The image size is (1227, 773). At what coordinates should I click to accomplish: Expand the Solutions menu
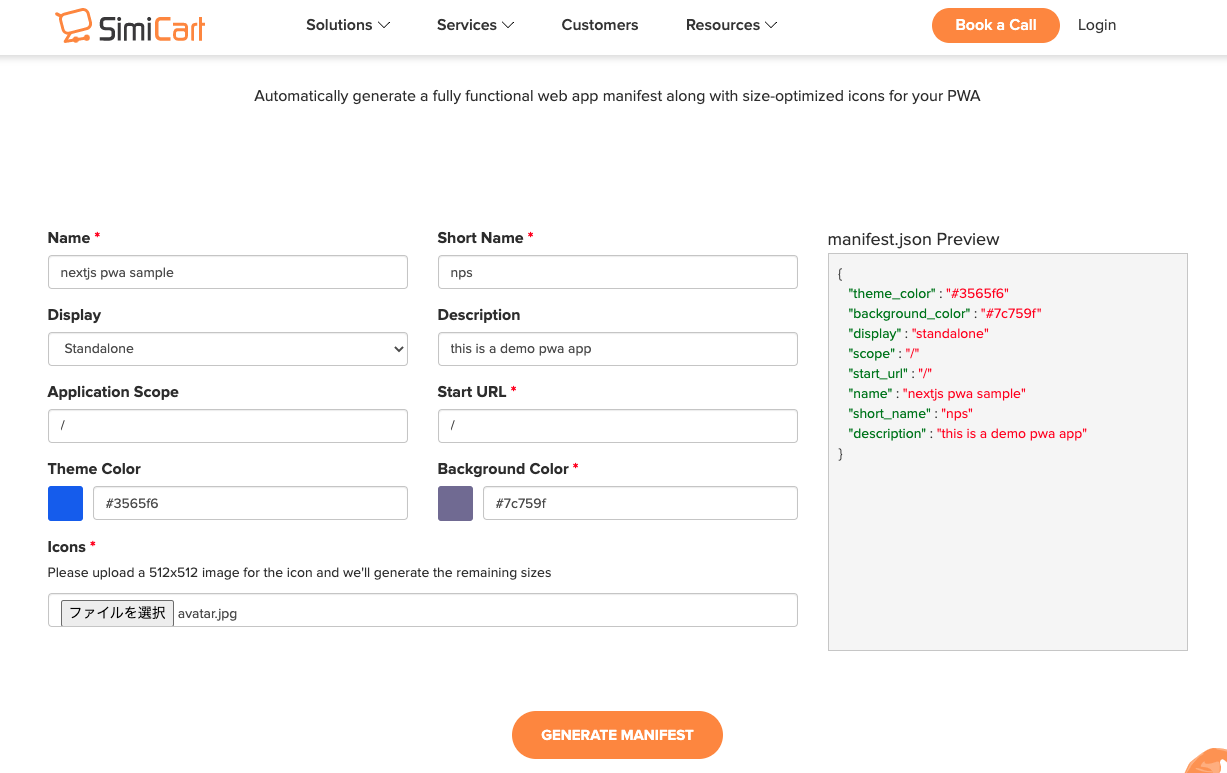point(348,25)
